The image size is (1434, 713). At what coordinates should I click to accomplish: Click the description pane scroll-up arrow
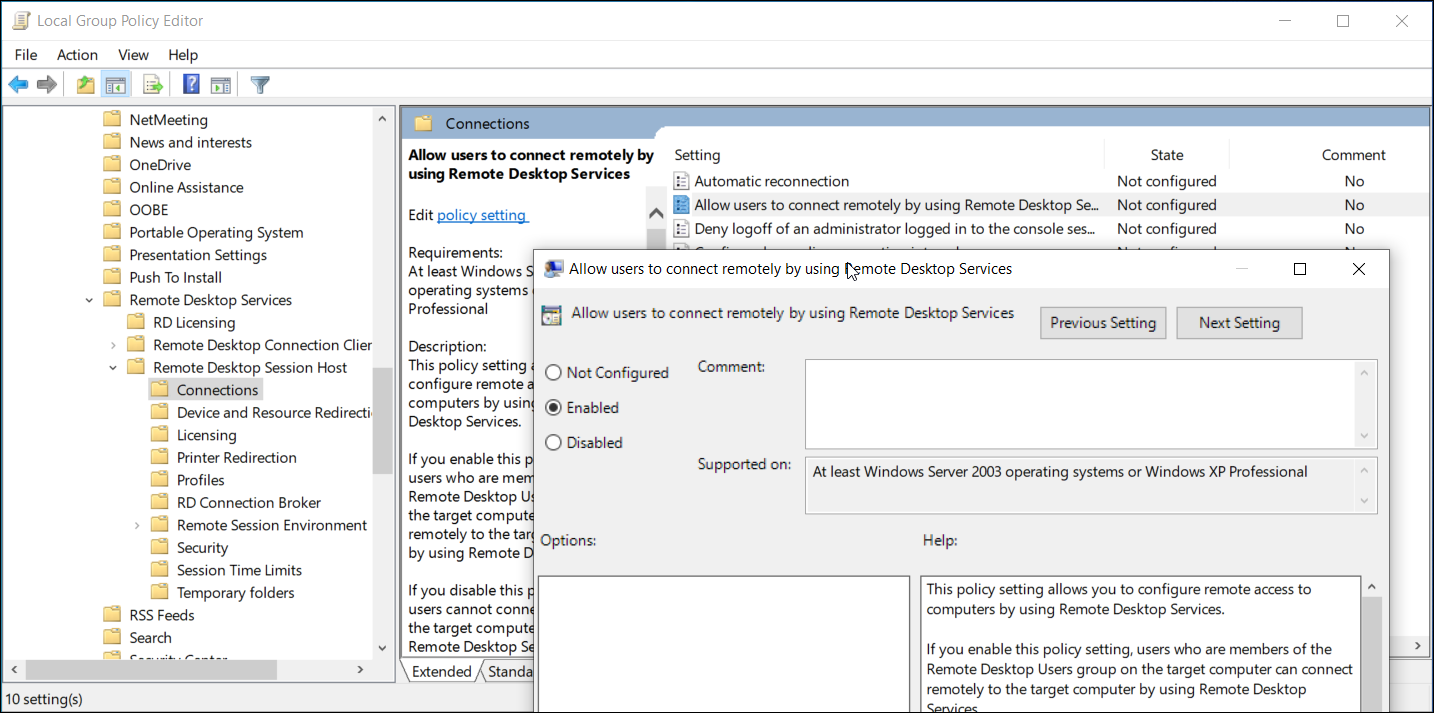click(x=656, y=214)
